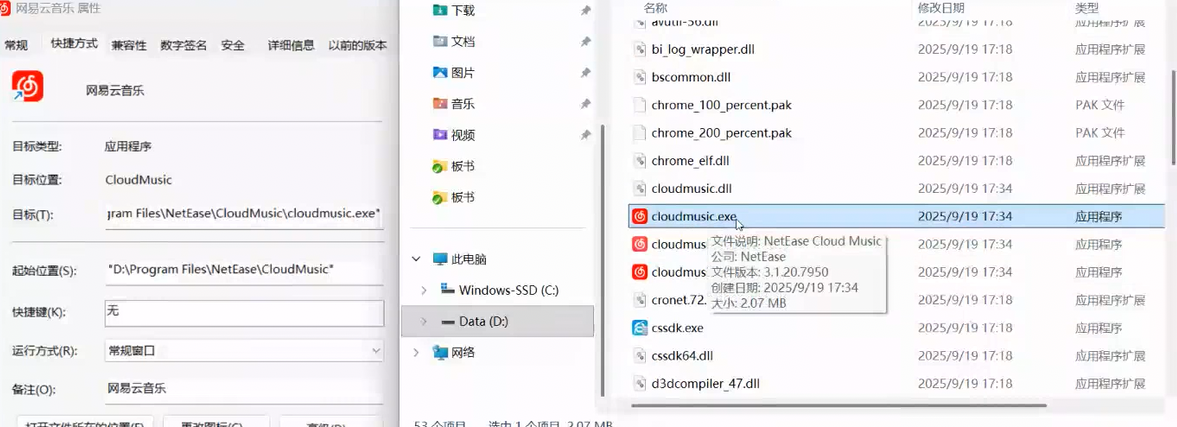Click the pin icon beside 视频

(585, 135)
